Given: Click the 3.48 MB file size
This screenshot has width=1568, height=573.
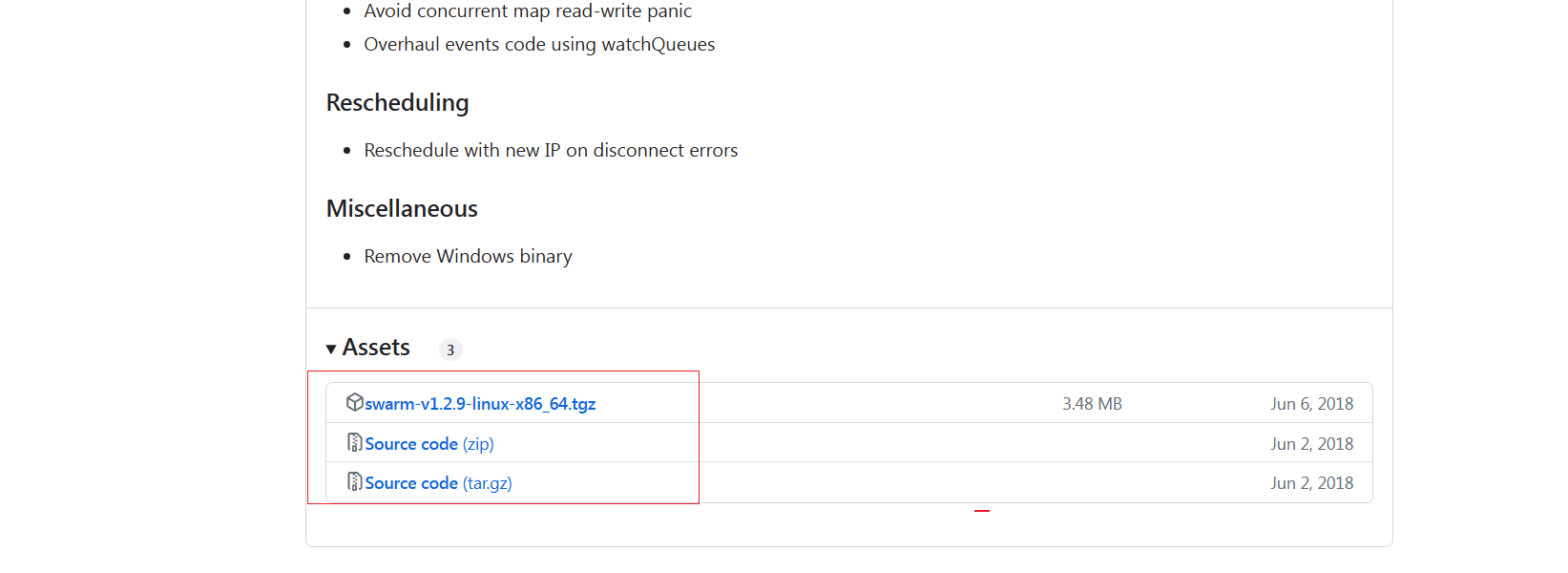Looking at the screenshot, I should (1092, 404).
